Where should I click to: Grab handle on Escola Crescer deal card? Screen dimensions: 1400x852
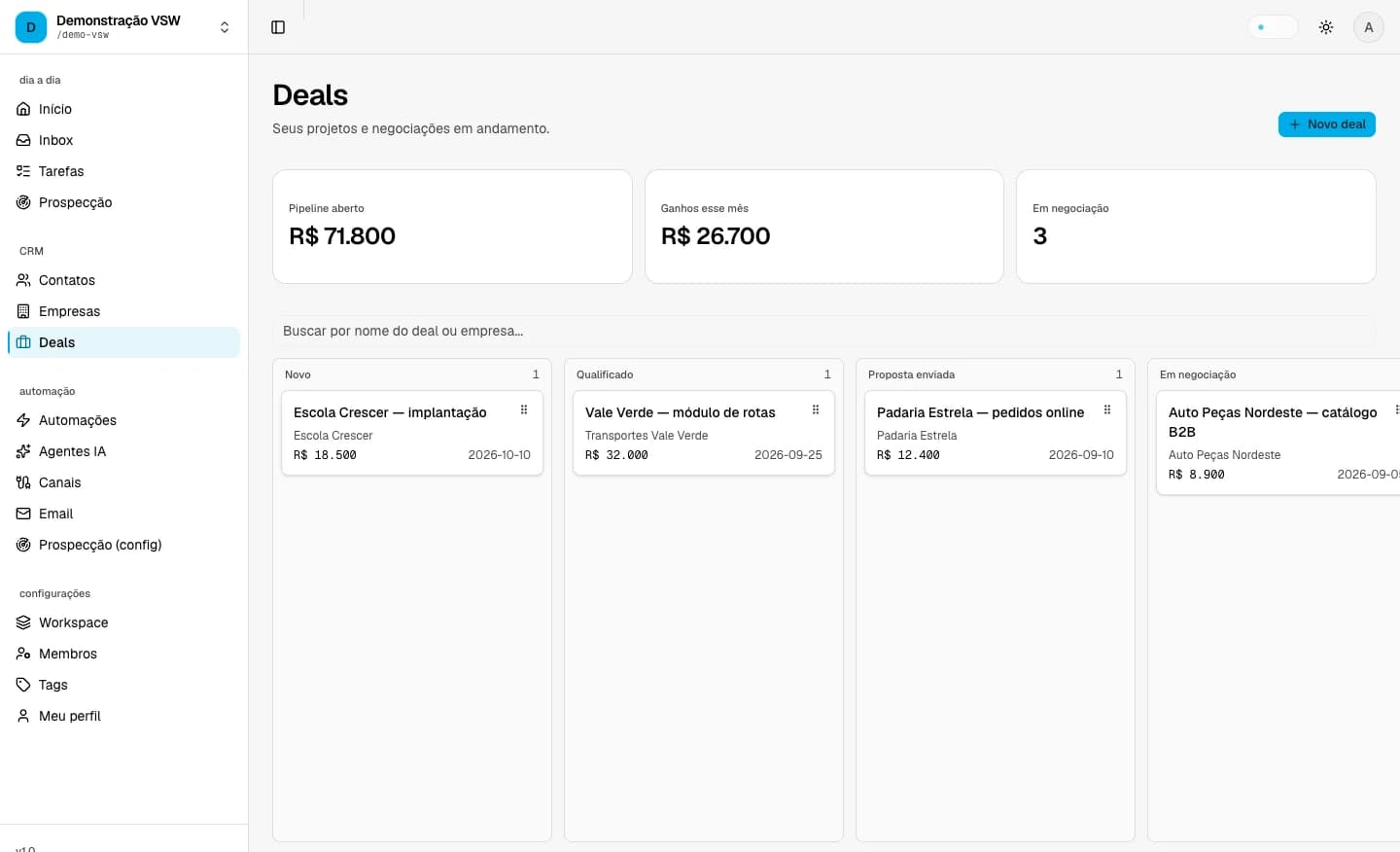(x=524, y=410)
